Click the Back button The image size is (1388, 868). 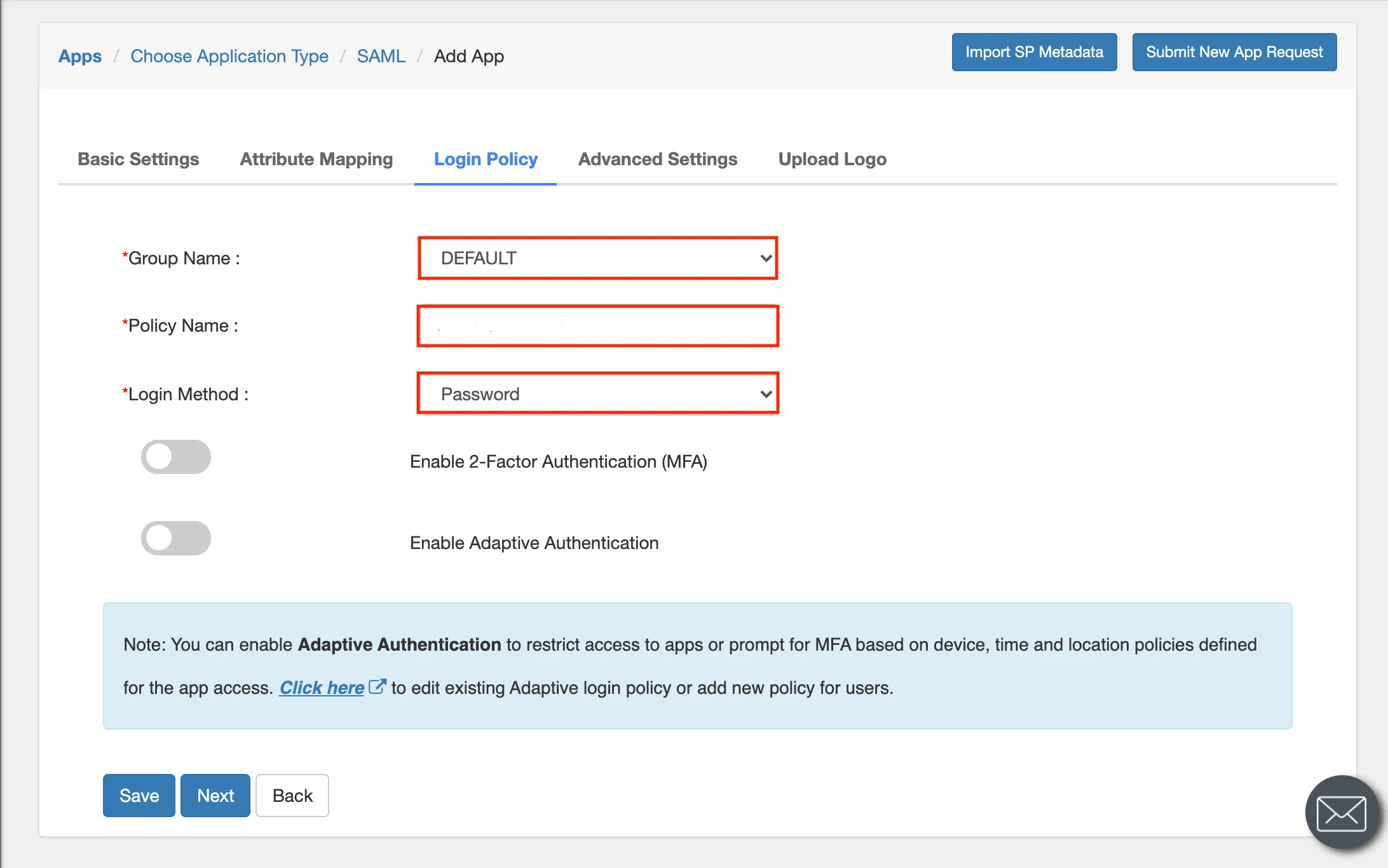(292, 796)
